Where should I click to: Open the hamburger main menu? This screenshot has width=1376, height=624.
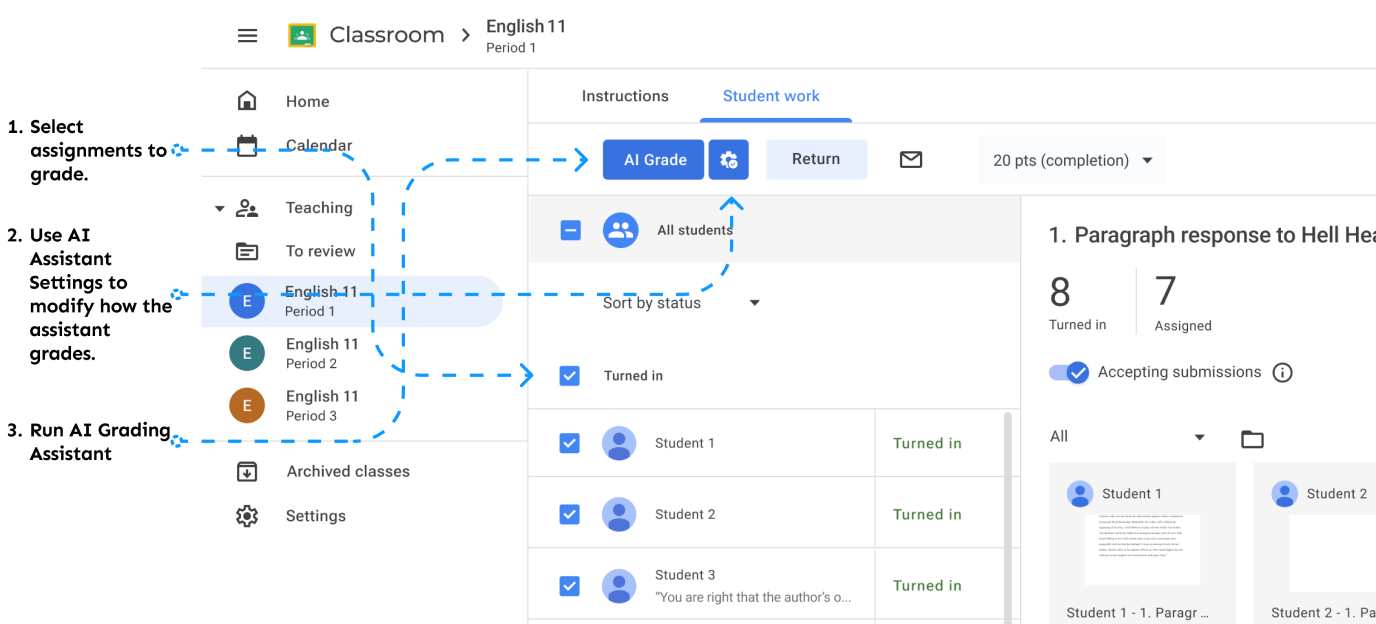coord(247,36)
